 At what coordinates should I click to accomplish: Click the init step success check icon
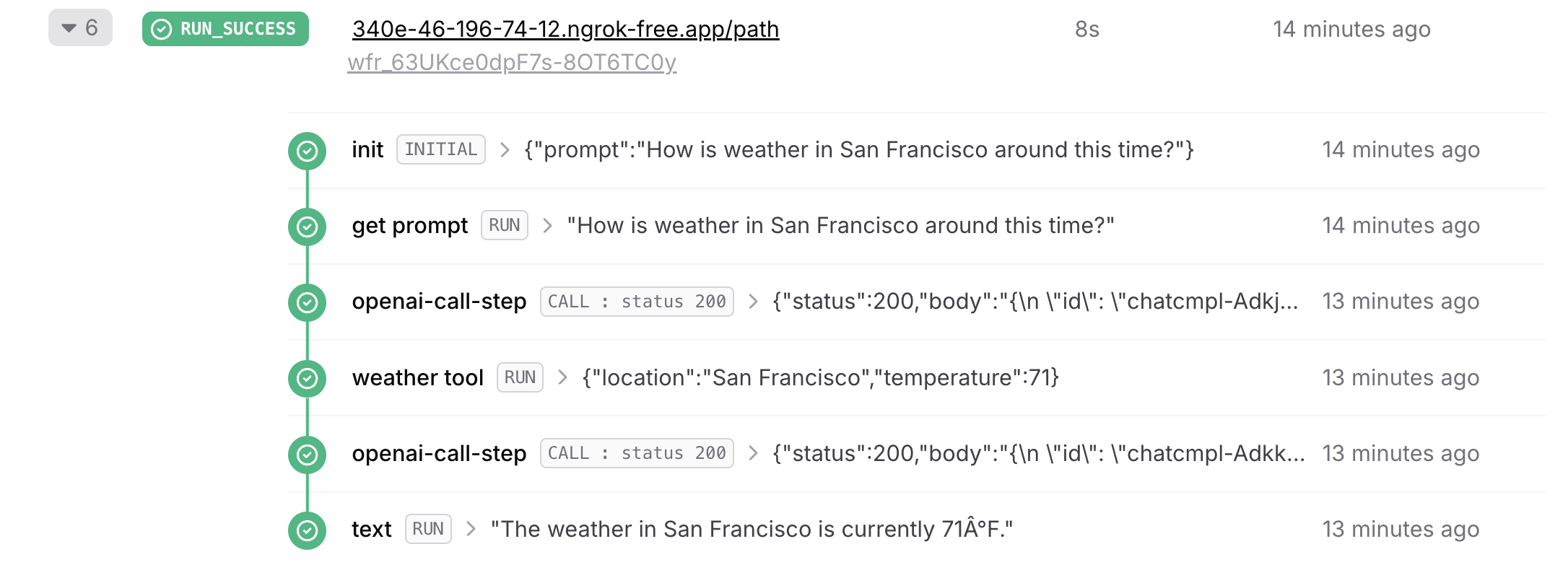pos(307,151)
